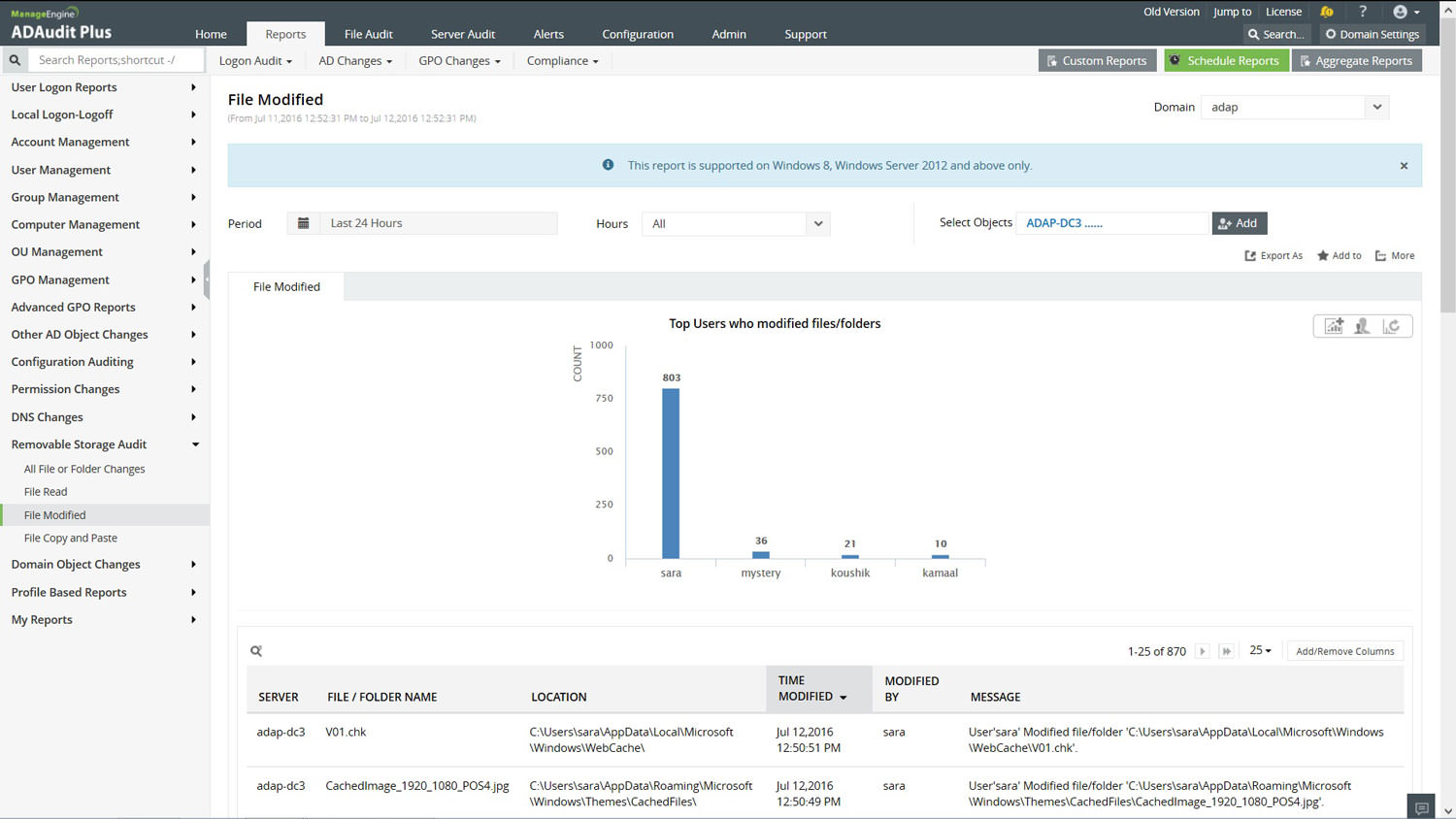Viewport: 1456px width, 819px height.
Task: Click the table search magnifier icon
Action: tap(256, 651)
